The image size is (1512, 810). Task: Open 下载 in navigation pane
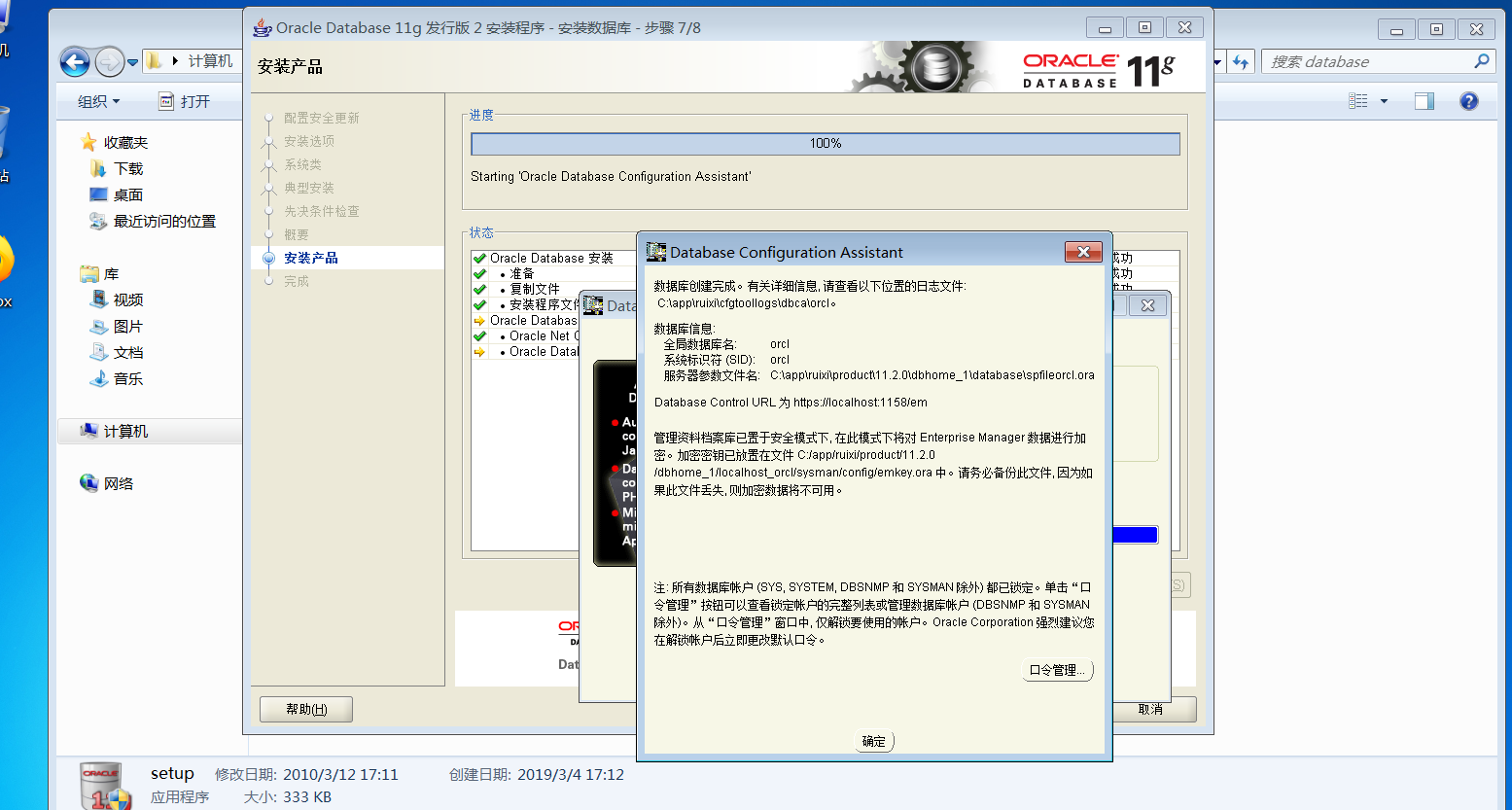(128, 168)
